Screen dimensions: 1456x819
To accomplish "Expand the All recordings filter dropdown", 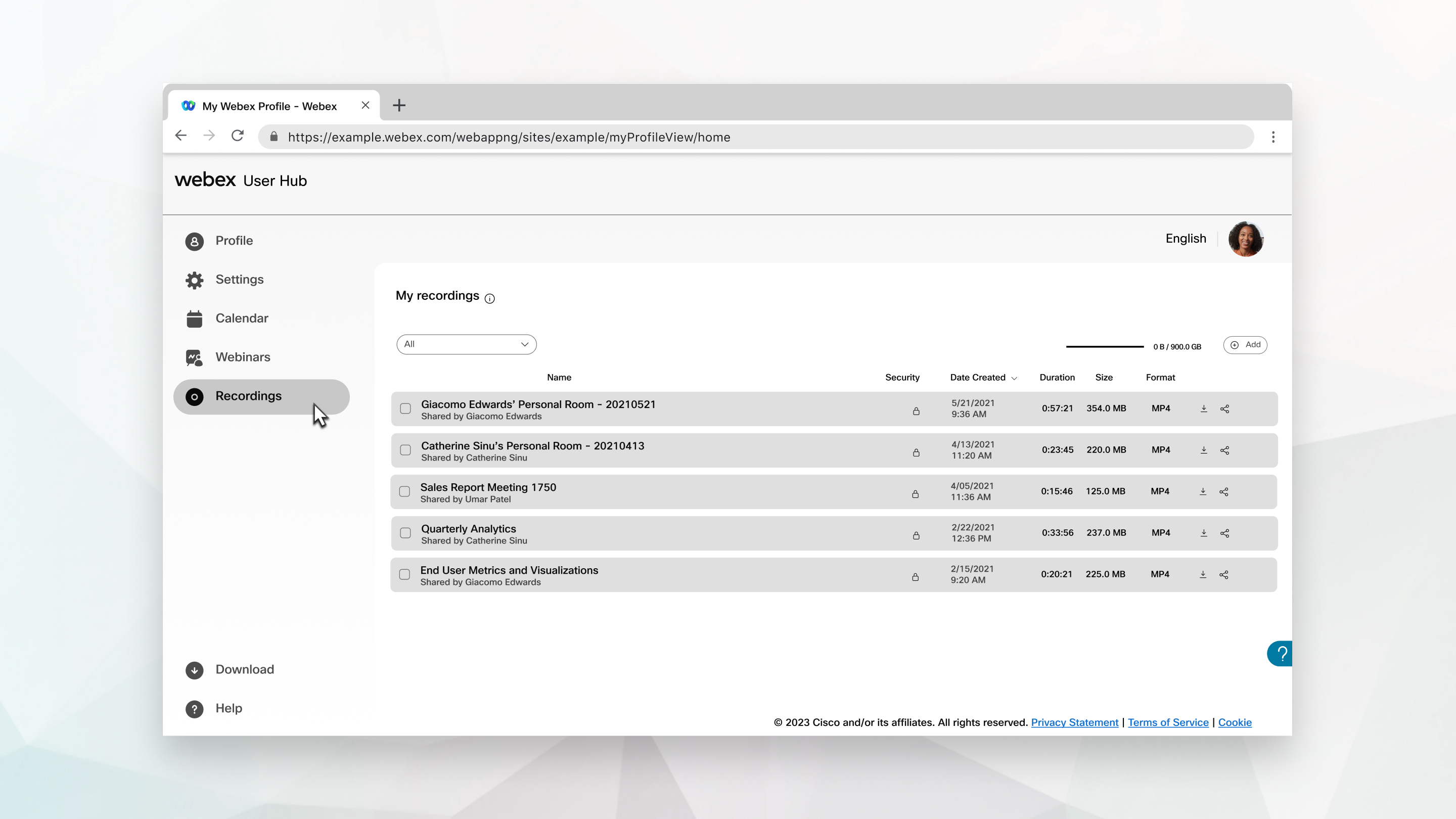I will (466, 344).
